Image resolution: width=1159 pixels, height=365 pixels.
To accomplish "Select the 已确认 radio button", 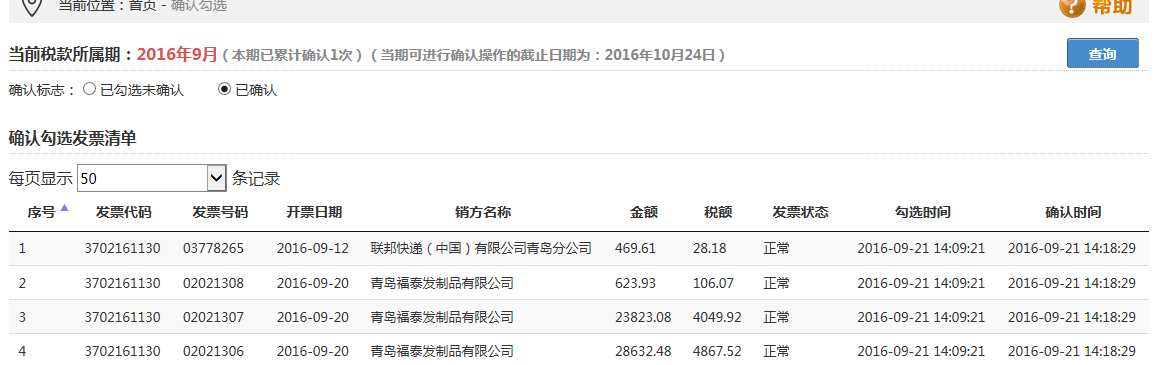I will coord(224,89).
